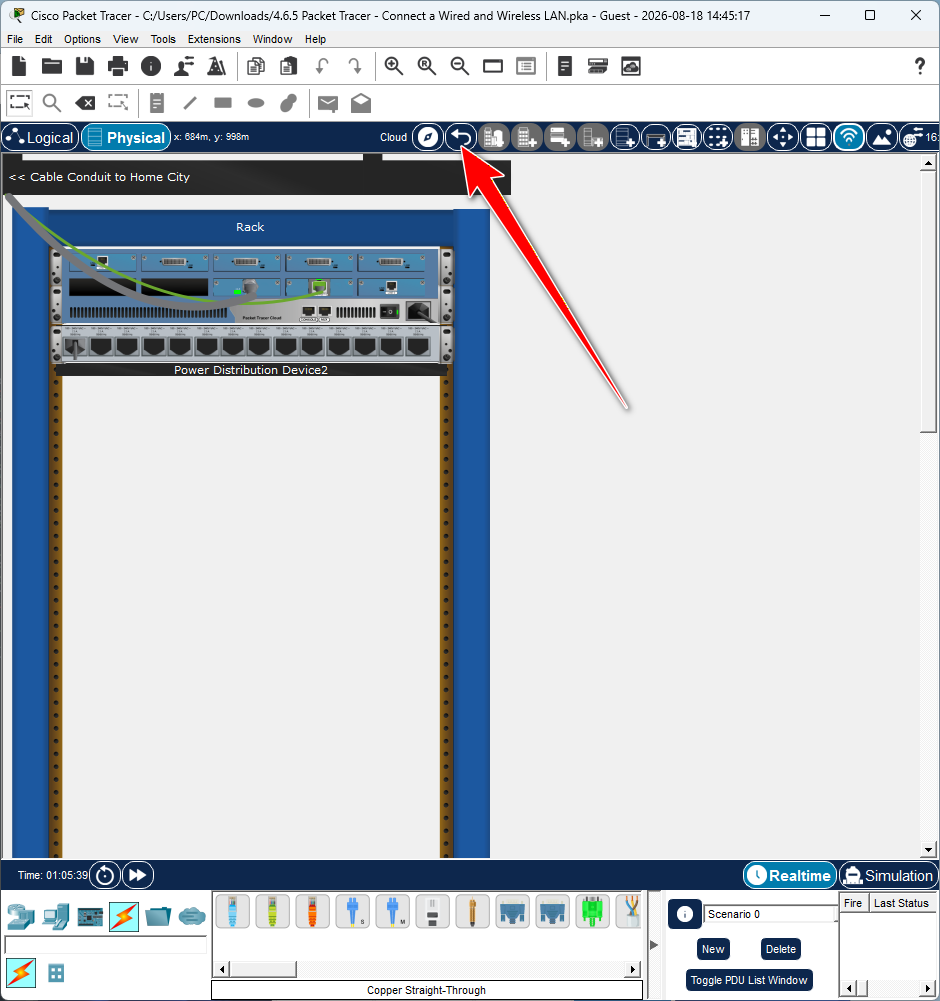Open the Edit menu
The height and width of the screenshot is (1001, 940).
43,39
